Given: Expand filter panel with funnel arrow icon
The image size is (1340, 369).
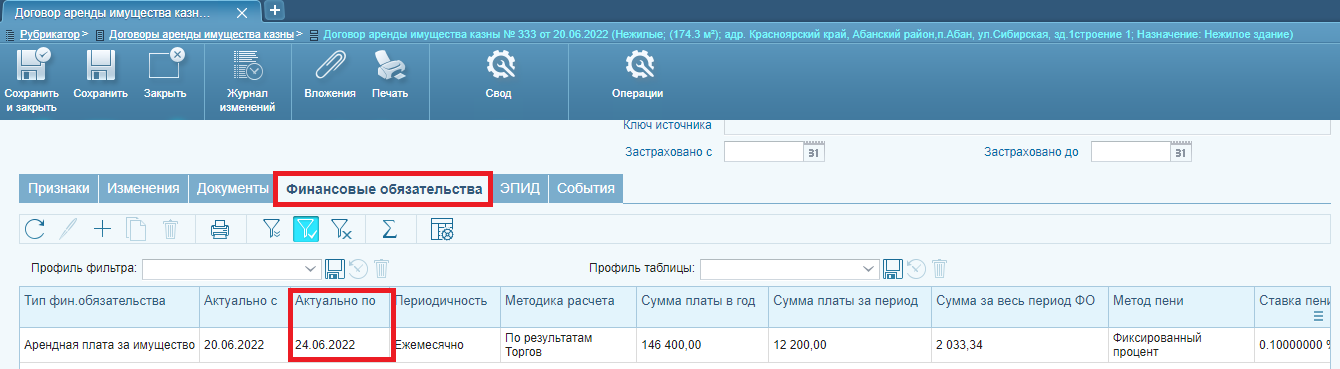Looking at the screenshot, I should click(271, 229).
